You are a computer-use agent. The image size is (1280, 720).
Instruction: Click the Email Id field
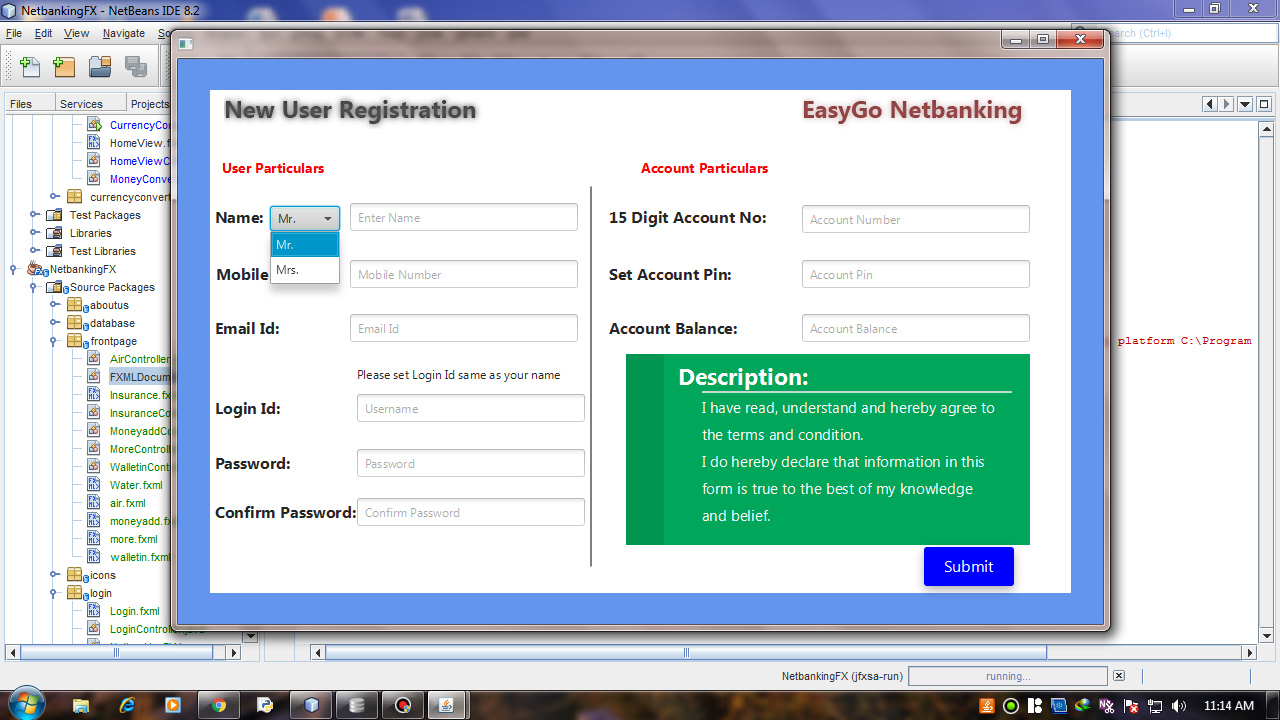click(464, 328)
